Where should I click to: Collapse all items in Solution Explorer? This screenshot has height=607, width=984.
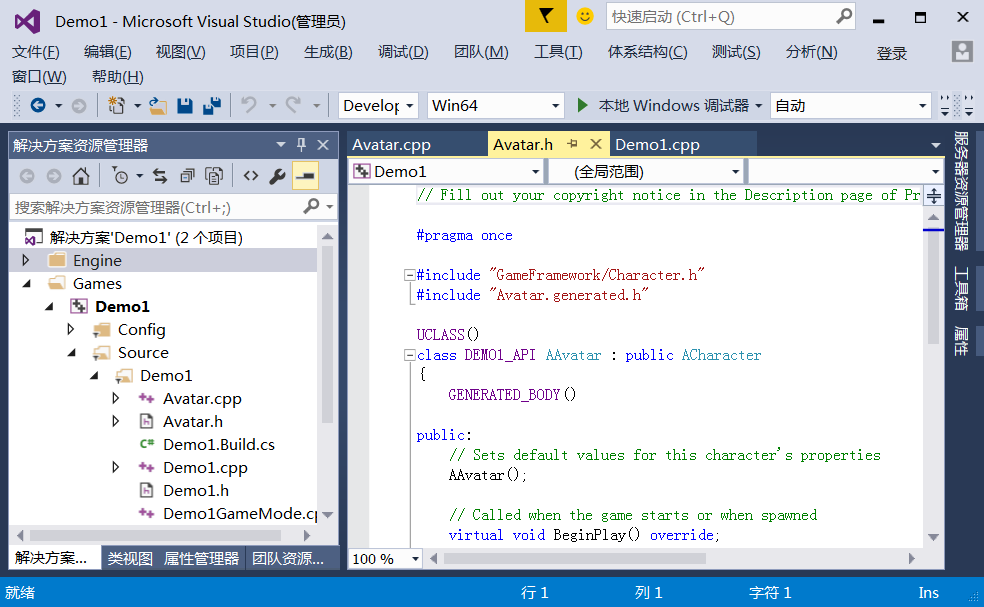187,176
